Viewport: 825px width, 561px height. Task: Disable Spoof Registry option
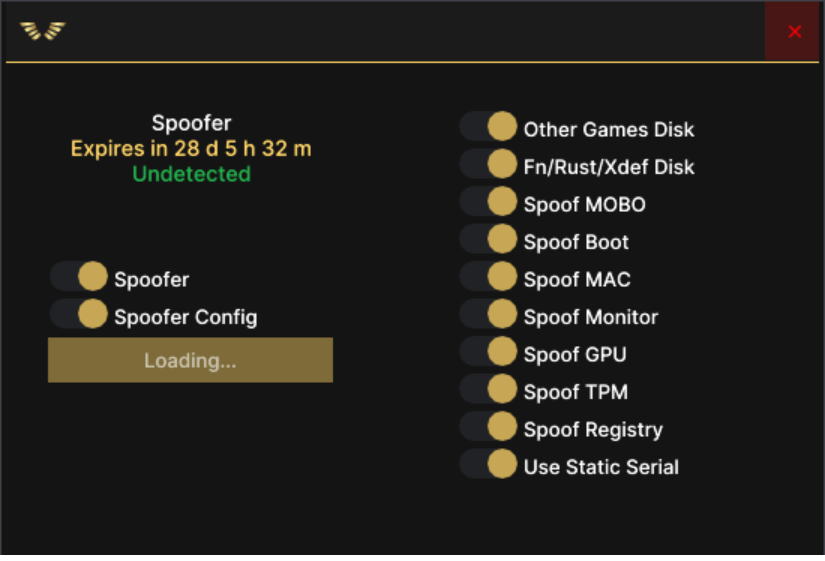coord(489,427)
